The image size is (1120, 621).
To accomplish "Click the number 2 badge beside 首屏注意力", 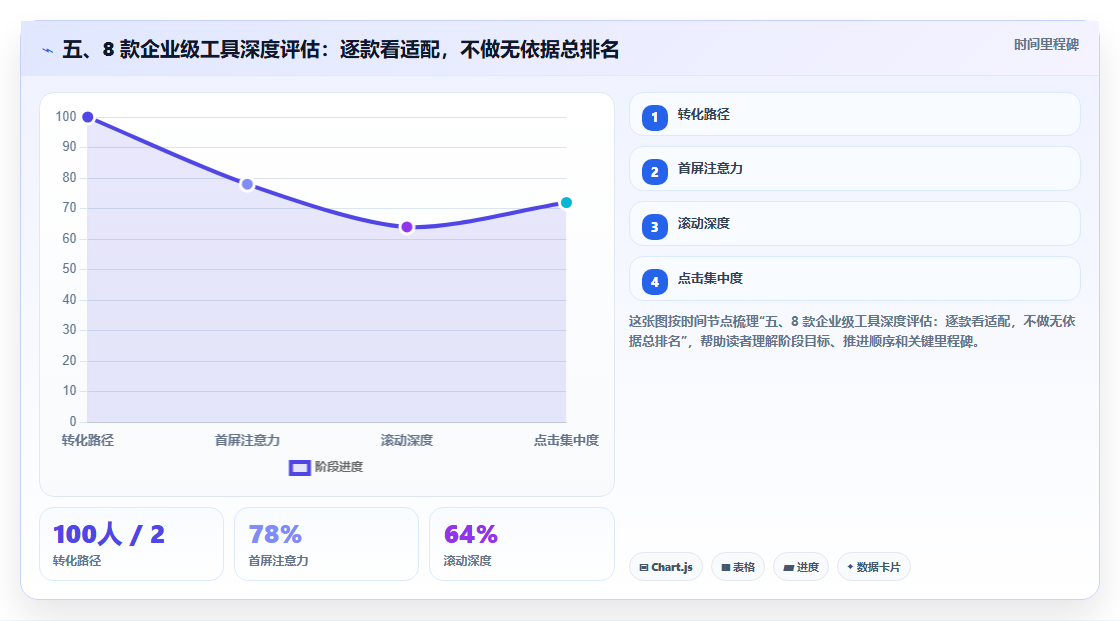I will point(654,172).
